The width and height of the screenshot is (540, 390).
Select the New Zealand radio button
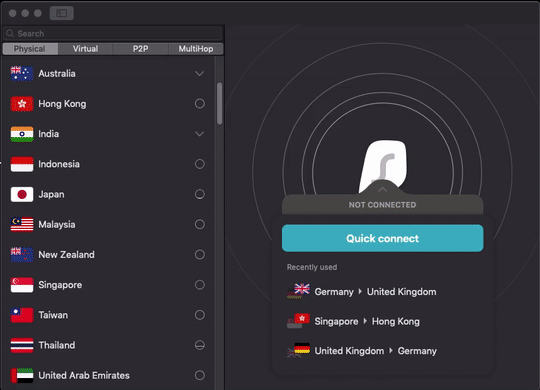coord(200,255)
